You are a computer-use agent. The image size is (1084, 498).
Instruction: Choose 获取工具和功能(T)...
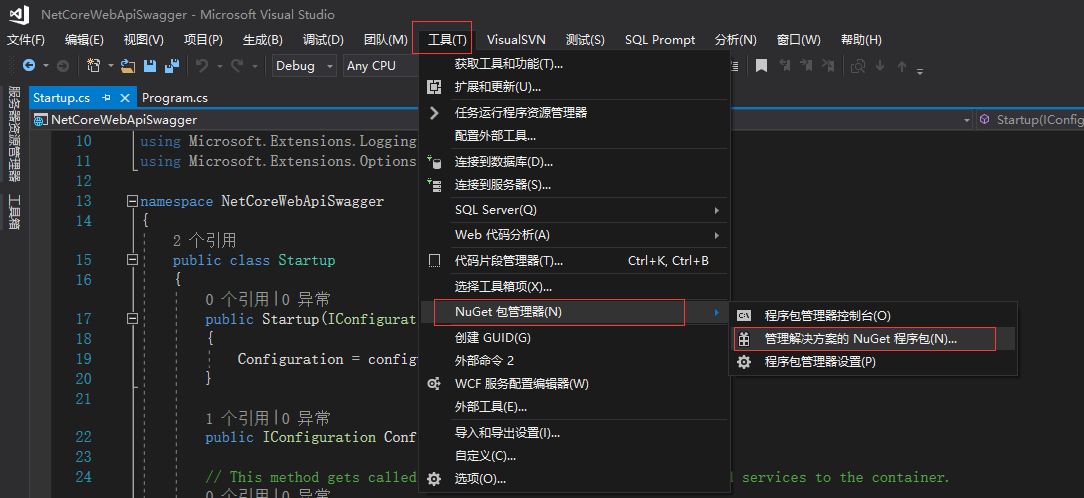click(576, 64)
